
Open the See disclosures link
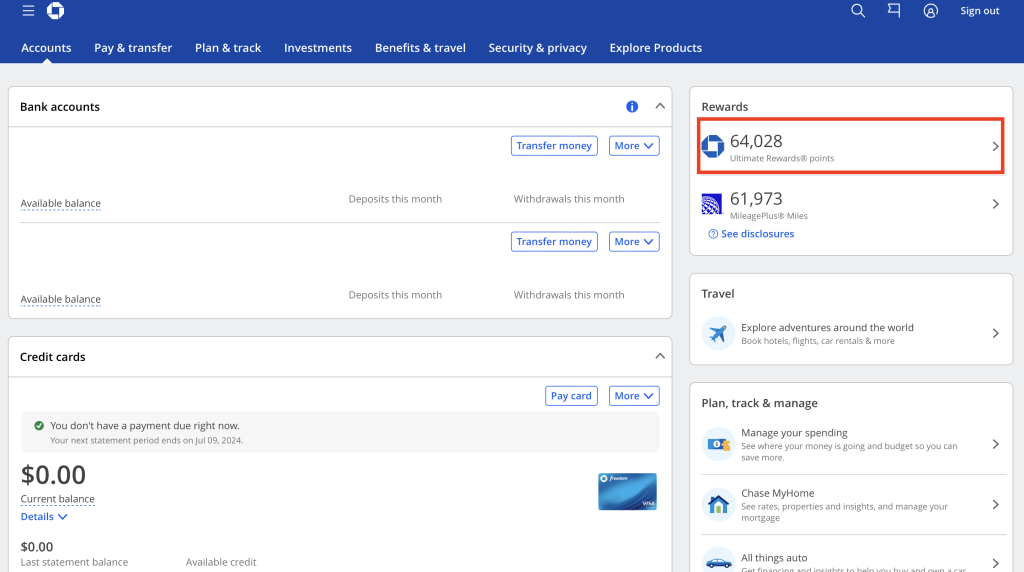pyautogui.click(x=758, y=234)
